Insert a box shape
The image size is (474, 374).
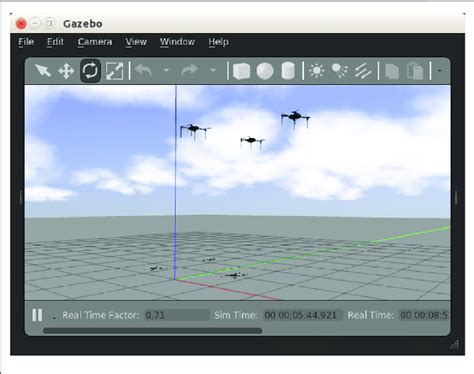tap(241, 71)
